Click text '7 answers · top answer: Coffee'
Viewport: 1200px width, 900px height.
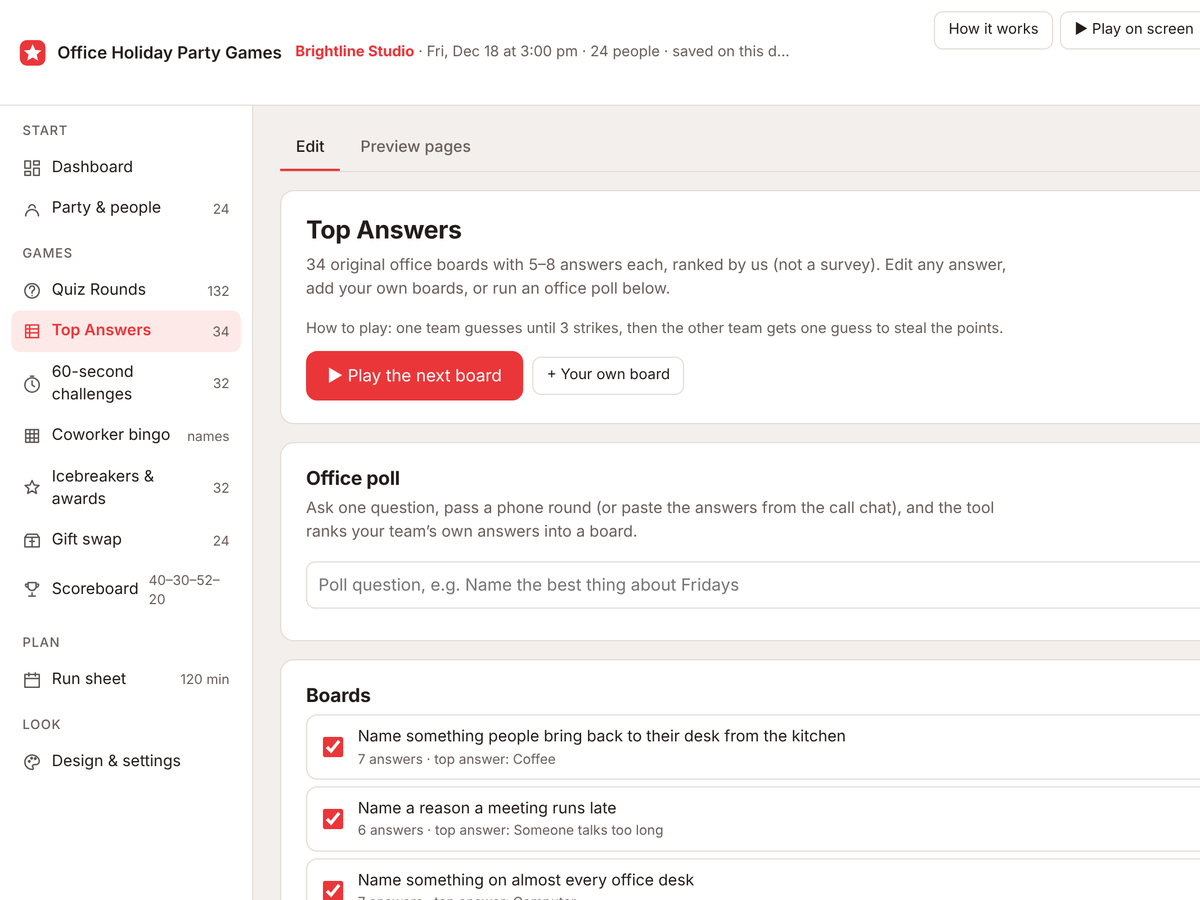(457, 759)
